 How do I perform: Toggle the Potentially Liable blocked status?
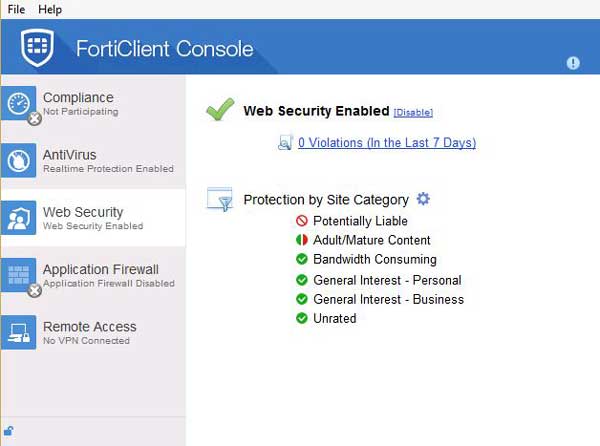tap(301, 221)
